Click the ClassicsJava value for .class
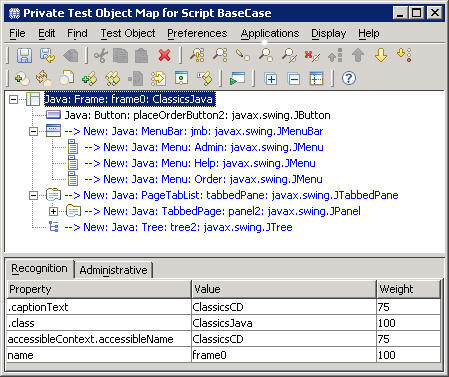Screen dimensions: 449x377 pyautogui.click(x=284, y=323)
